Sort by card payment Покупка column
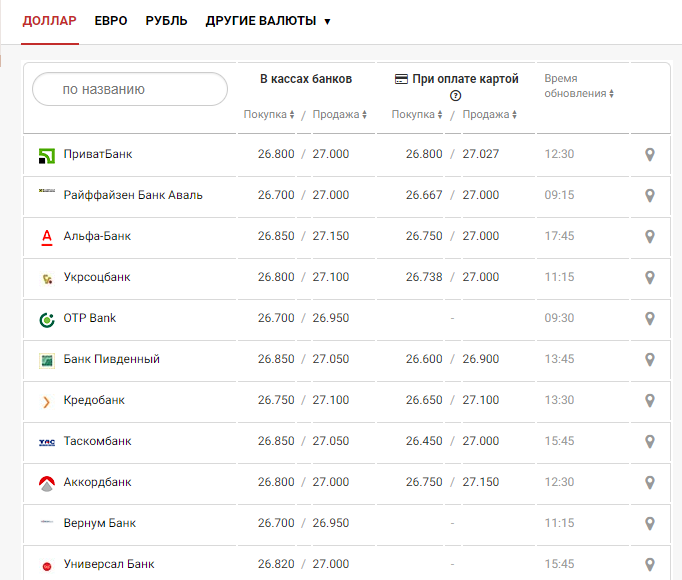This screenshot has height=580, width=682. [418, 115]
